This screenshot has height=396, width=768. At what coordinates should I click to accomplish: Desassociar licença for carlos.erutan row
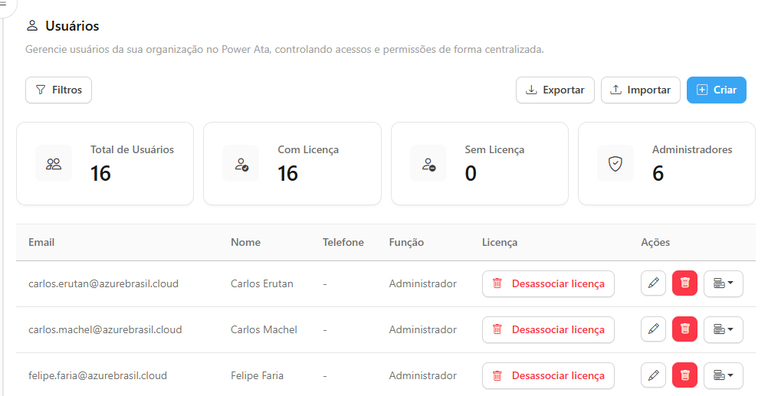click(x=548, y=284)
